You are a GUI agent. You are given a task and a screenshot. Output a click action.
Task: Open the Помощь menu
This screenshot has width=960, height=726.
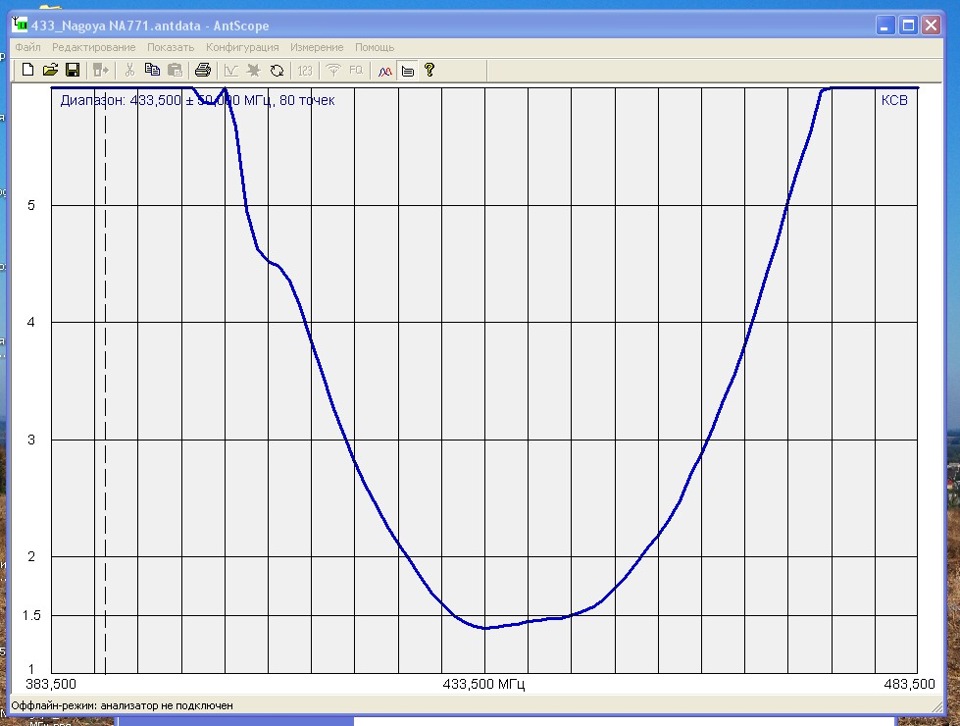(x=375, y=47)
